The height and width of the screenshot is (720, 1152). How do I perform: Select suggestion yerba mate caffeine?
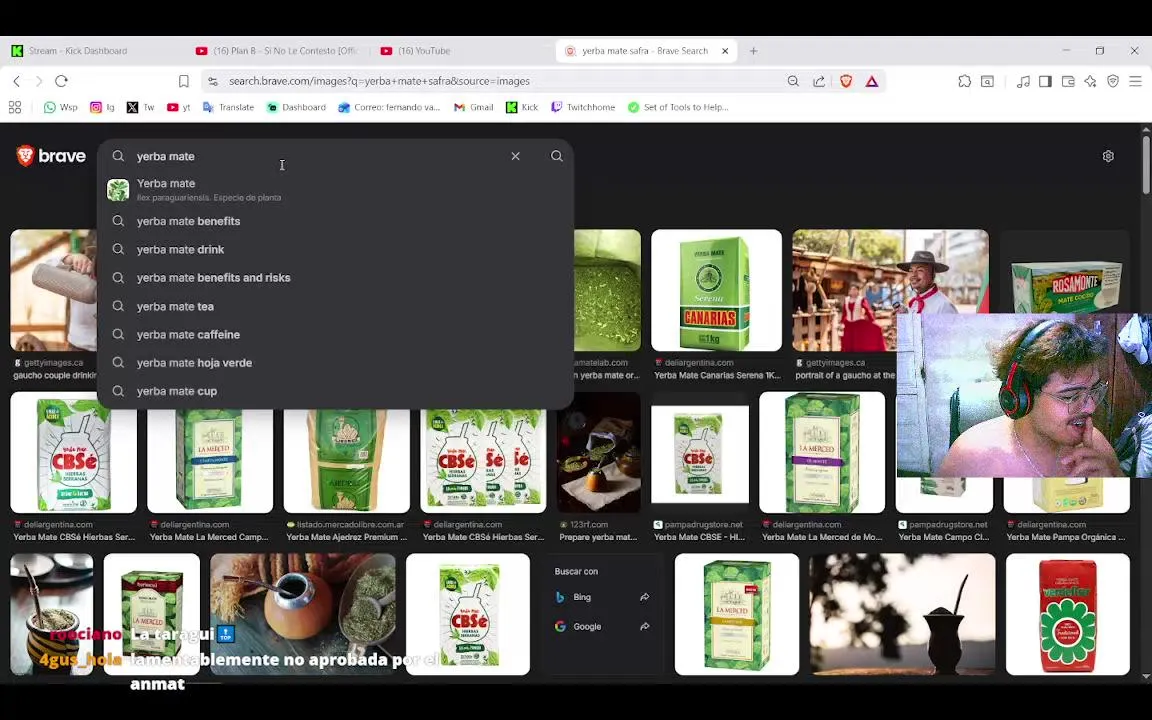tap(335, 334)
